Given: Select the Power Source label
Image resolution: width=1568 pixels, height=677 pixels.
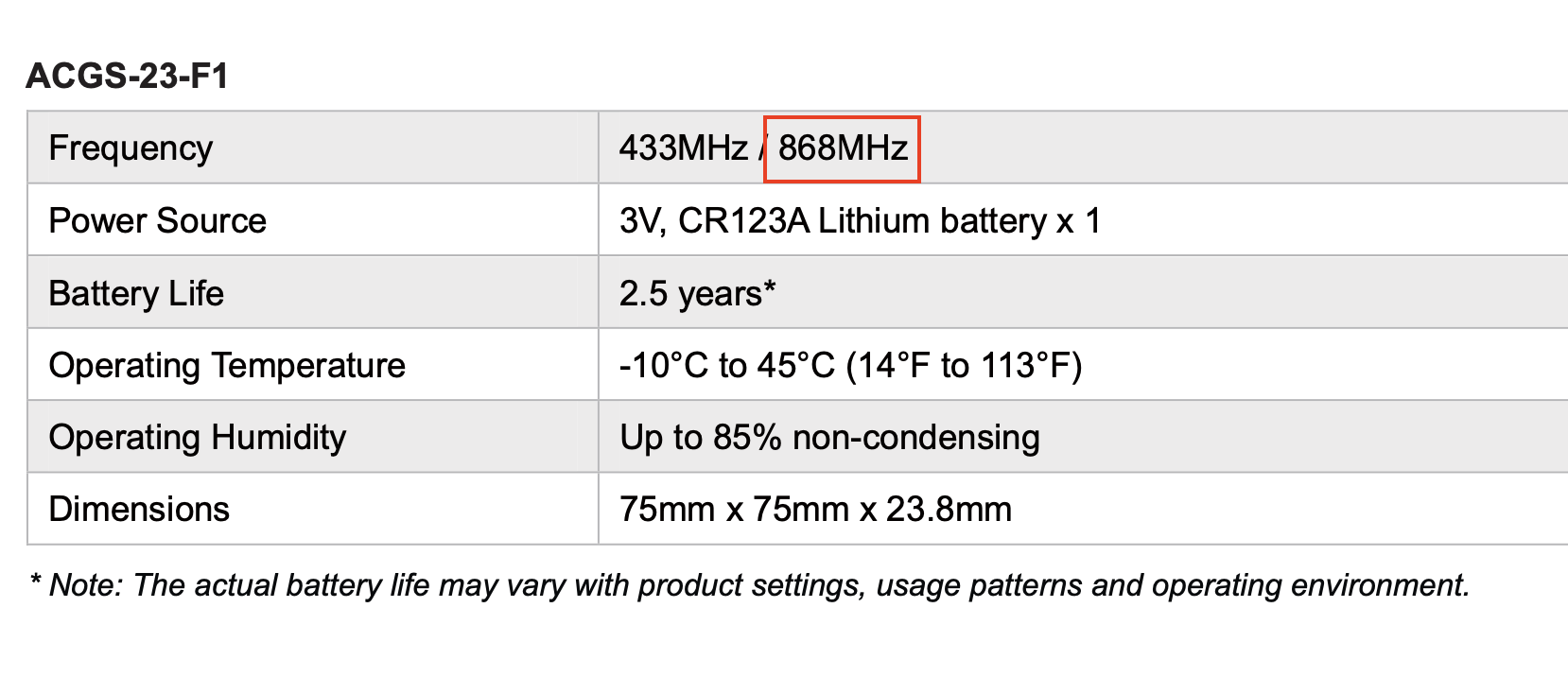Looking at the screenshot, I should [157, 220].
